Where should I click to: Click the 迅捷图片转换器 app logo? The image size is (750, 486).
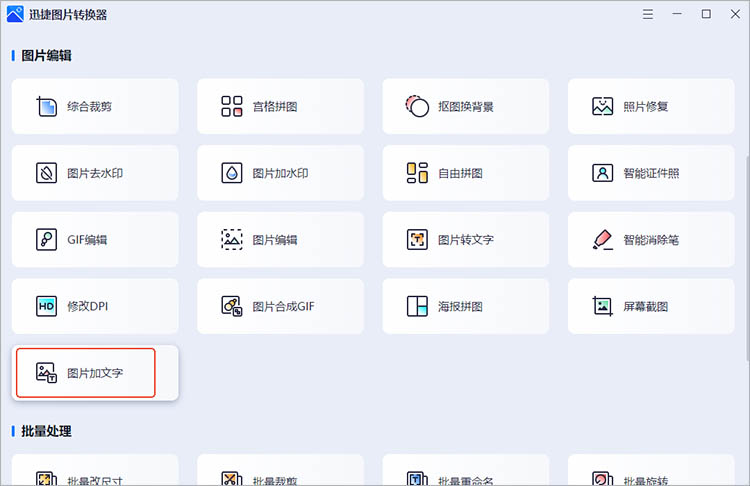click(x=15, y=14)
